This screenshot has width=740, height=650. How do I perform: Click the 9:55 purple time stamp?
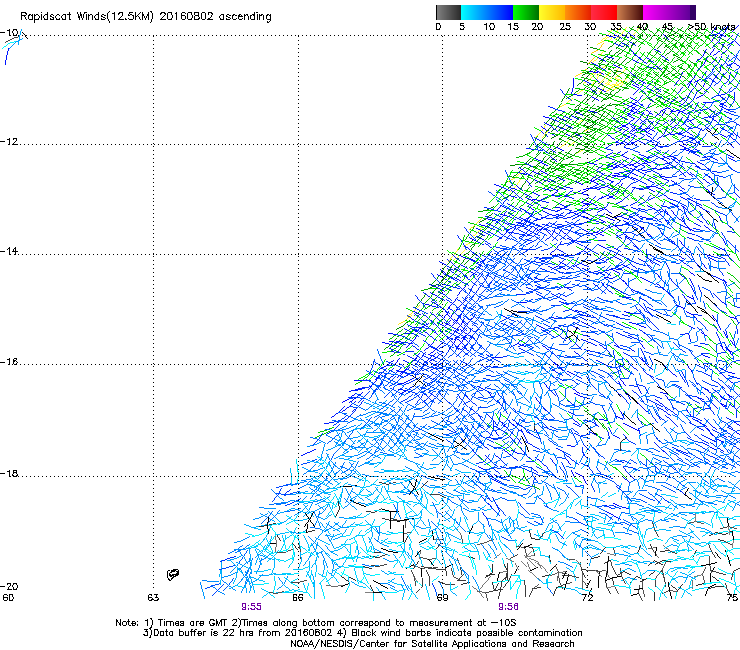pyautogui.click(x=251, y=607)
